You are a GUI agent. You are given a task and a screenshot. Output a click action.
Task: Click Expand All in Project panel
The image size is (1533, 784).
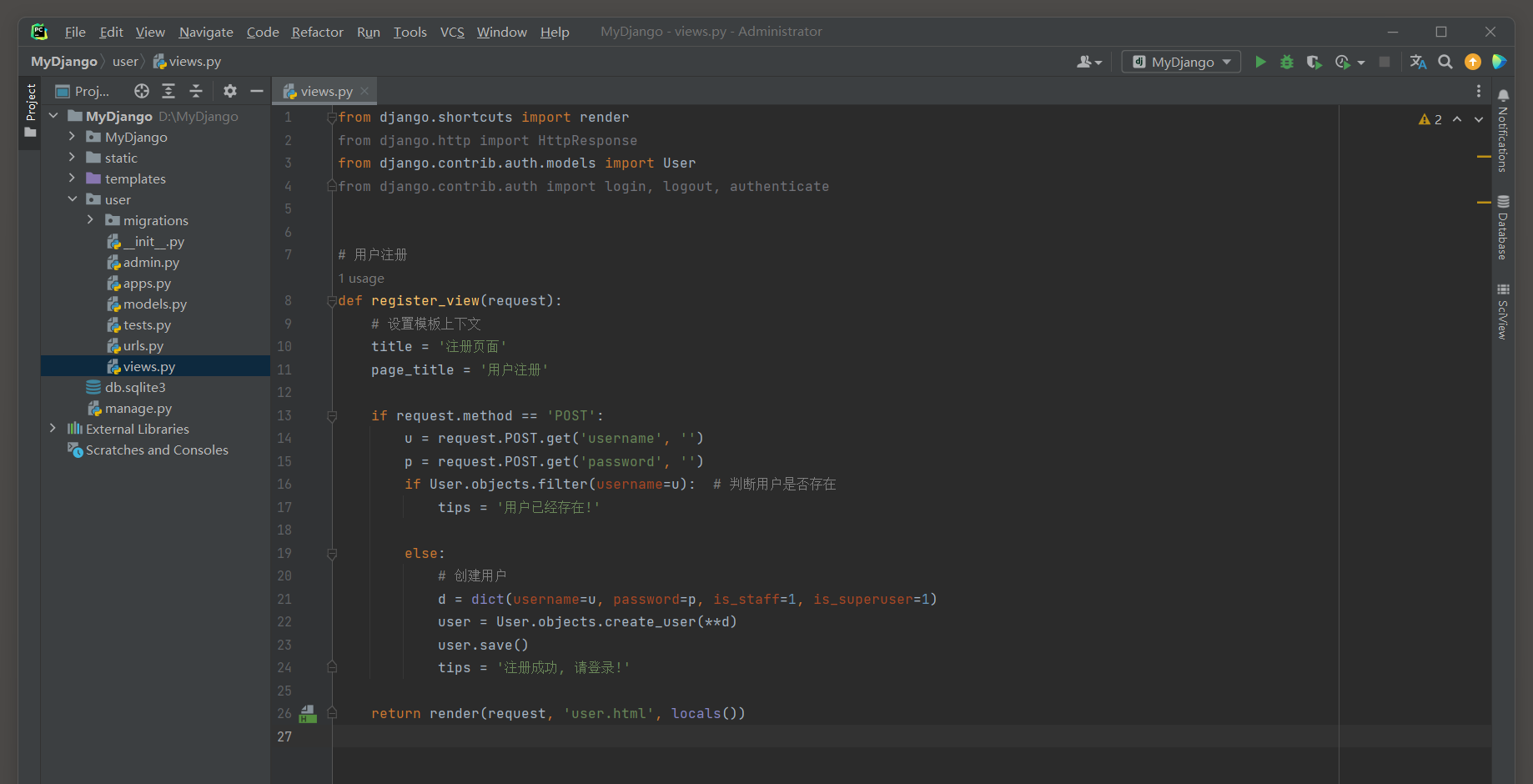click(168, 91)
